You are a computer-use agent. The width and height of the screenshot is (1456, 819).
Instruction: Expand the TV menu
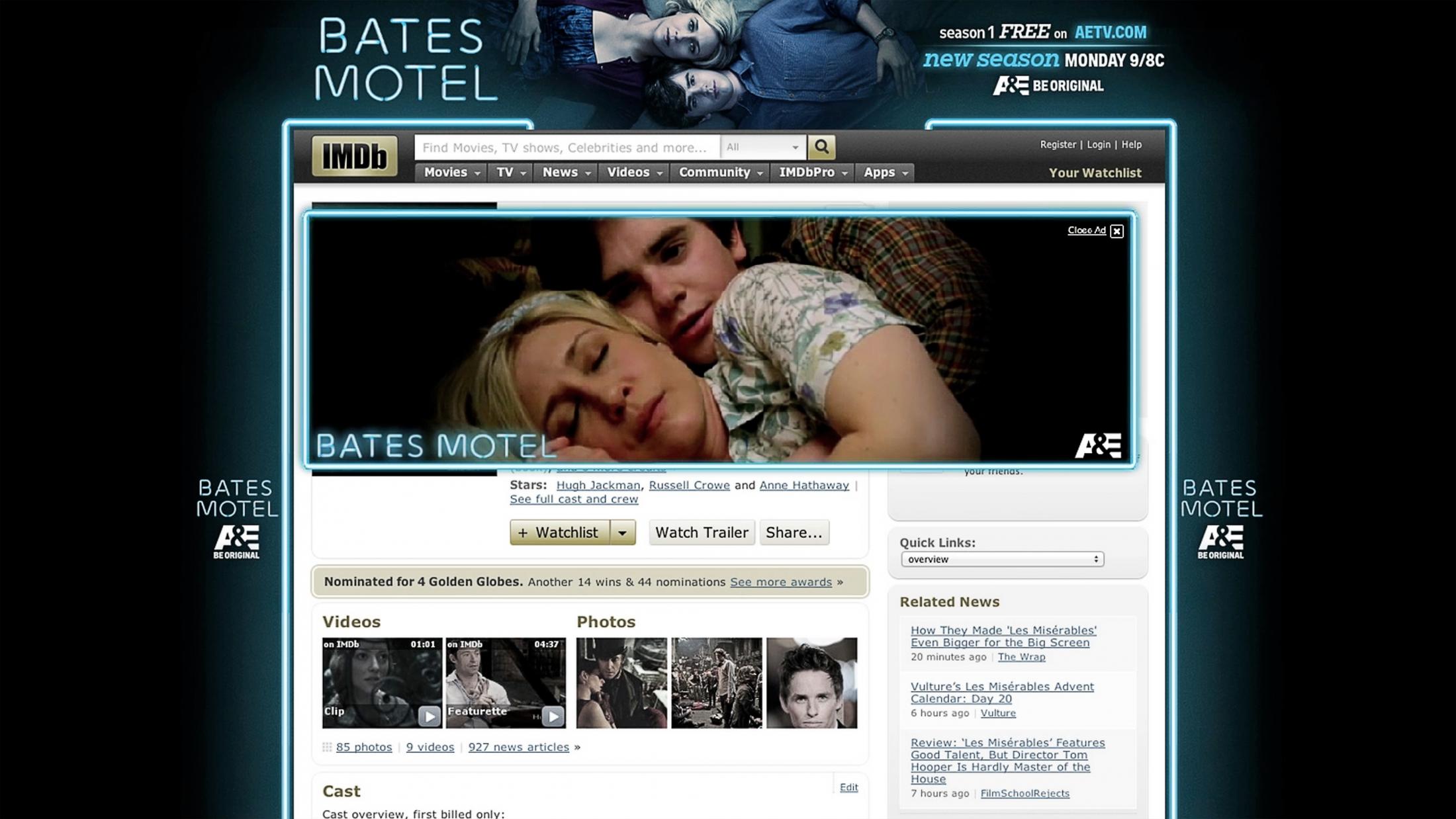[x=510, y=172]
